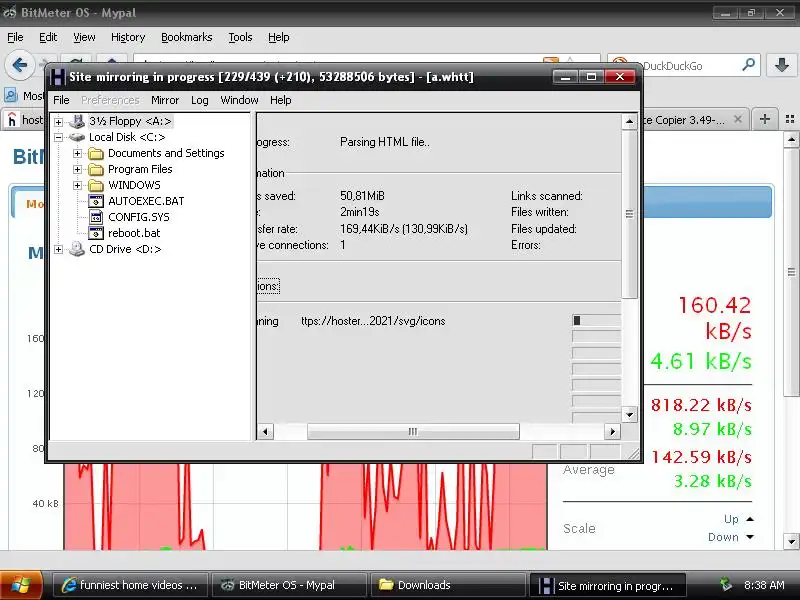The image size is (800, 600).
Task: Click the Mypal page scrollbar up arrow
Action: 791,139
